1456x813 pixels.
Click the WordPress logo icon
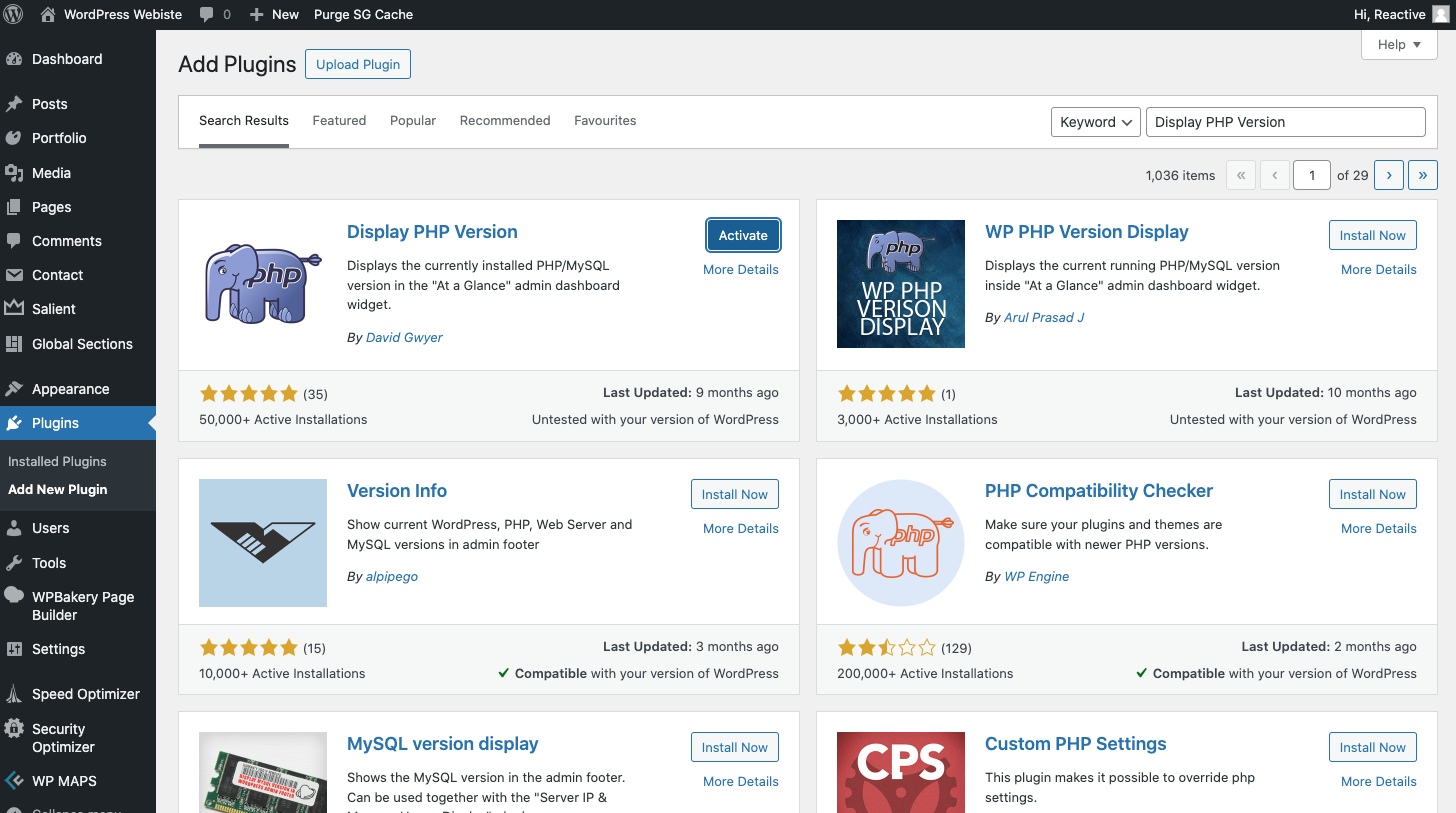(x=14, y=14)
